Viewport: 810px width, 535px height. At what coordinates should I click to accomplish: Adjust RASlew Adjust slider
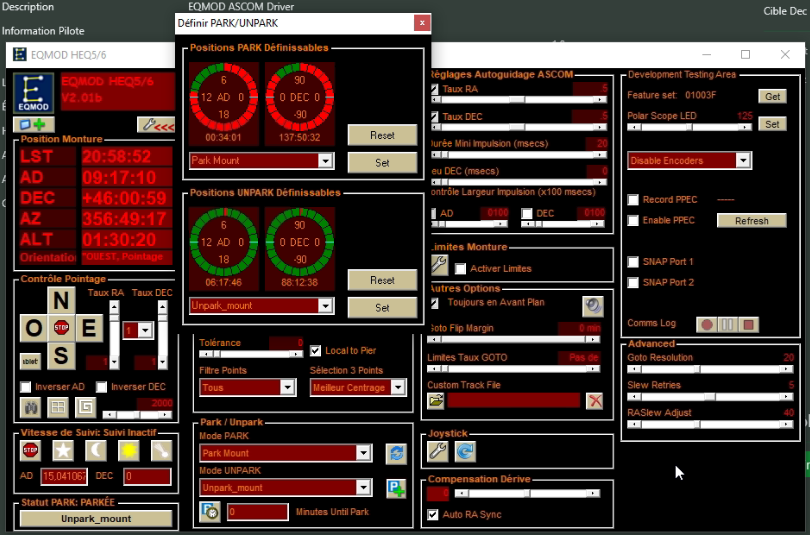click(x=710, y=424)
